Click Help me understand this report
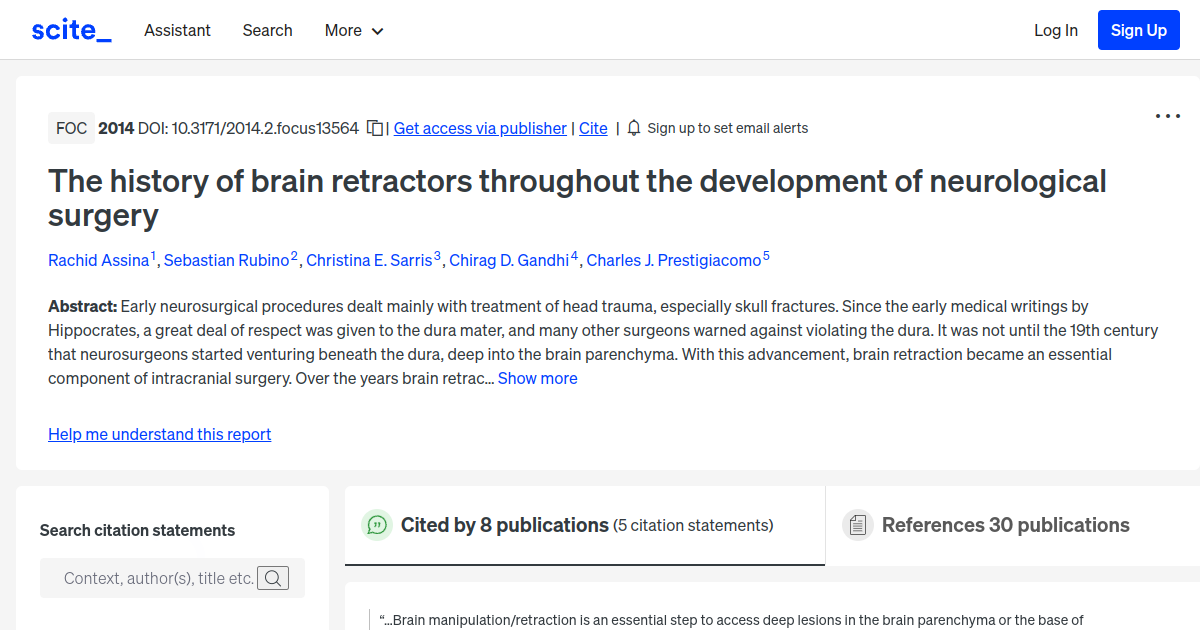 159,434
